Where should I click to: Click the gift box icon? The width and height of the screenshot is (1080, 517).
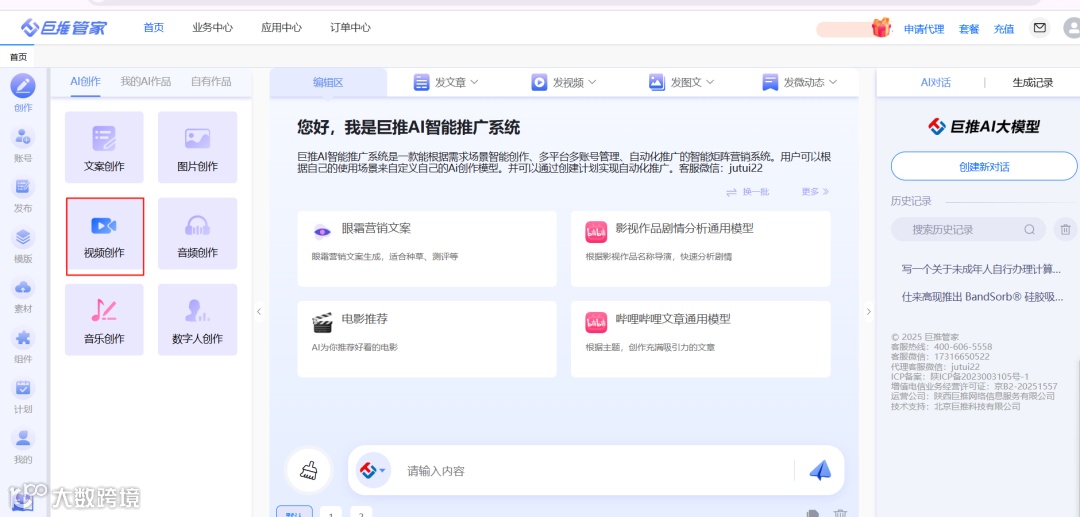tap(881, 28)
